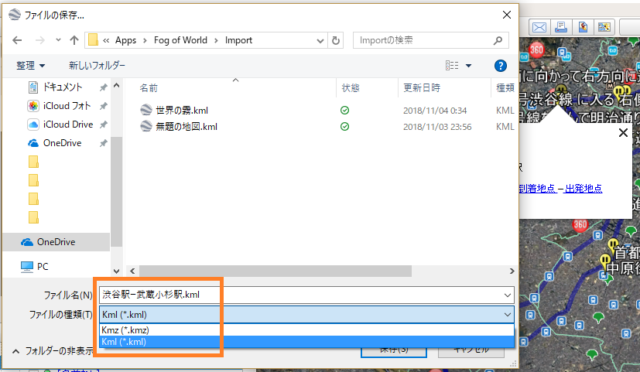The height and width of the screenshot is (372, 640).
Task: Open the 出発地点 link in balloon
Action: [x=584, y=188]
